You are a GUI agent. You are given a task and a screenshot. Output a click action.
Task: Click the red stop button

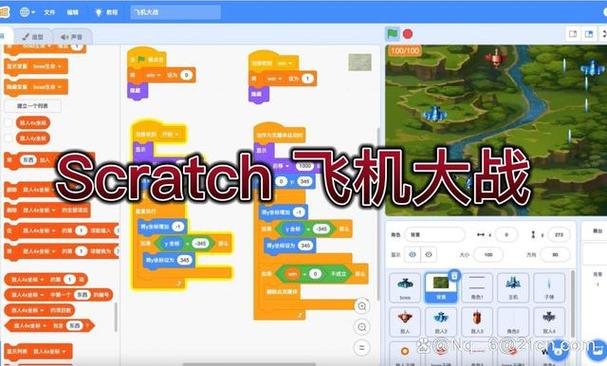click(408, 34)
